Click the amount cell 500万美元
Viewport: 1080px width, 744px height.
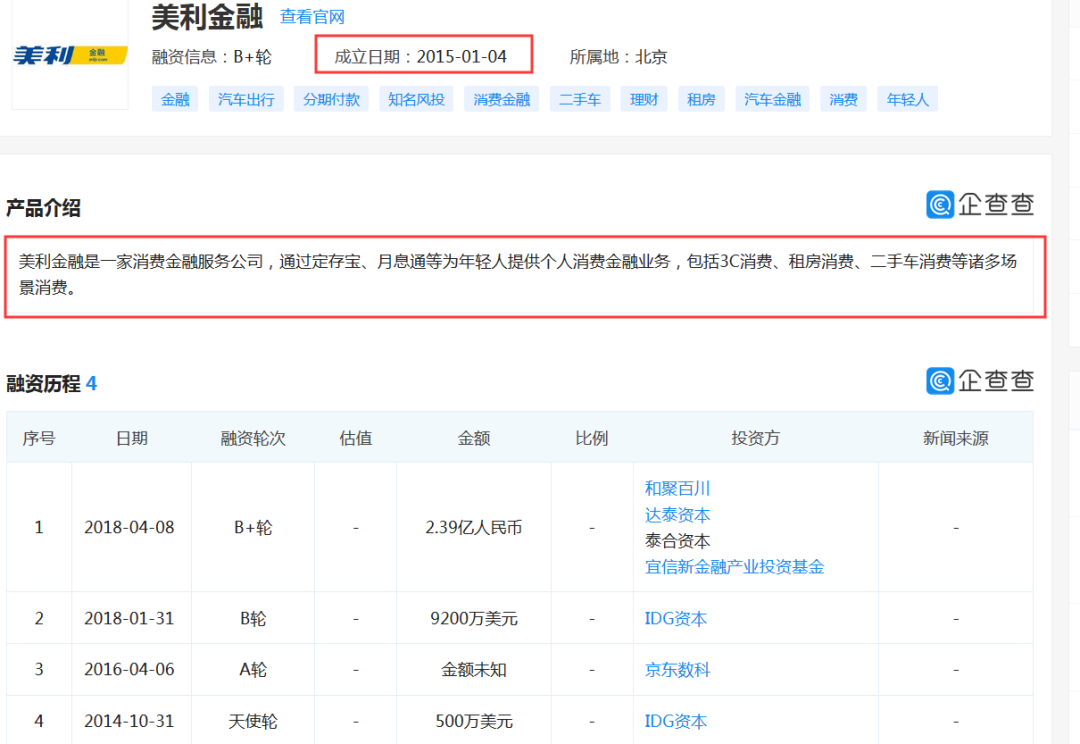(474, 721)
